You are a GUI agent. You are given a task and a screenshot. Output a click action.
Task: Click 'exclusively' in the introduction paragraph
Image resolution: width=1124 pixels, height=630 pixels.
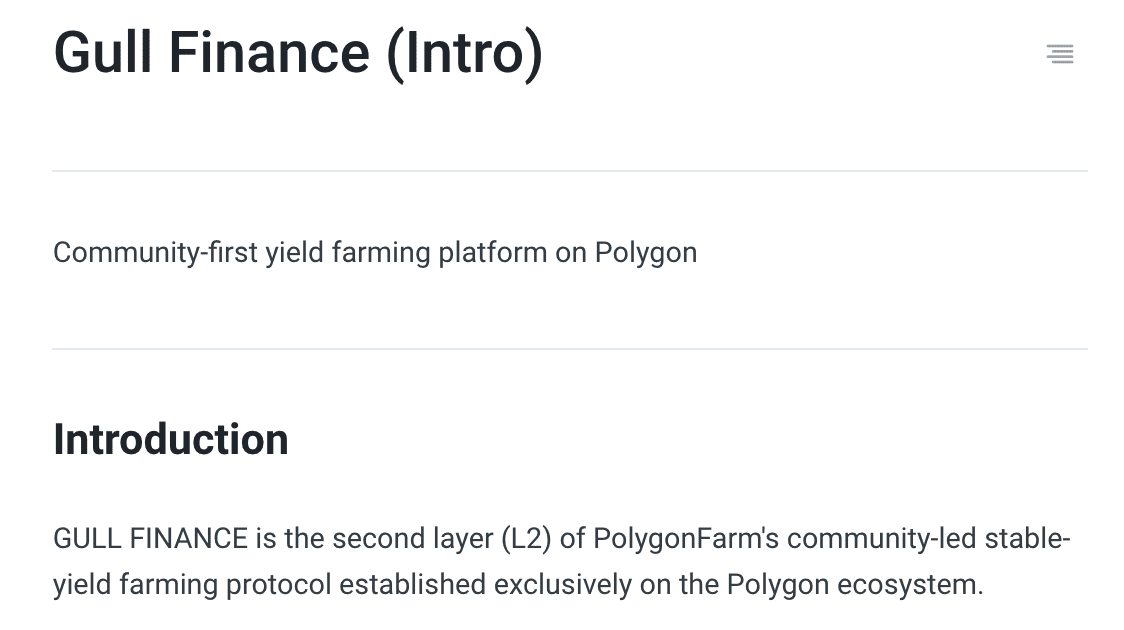coord(563,585)
